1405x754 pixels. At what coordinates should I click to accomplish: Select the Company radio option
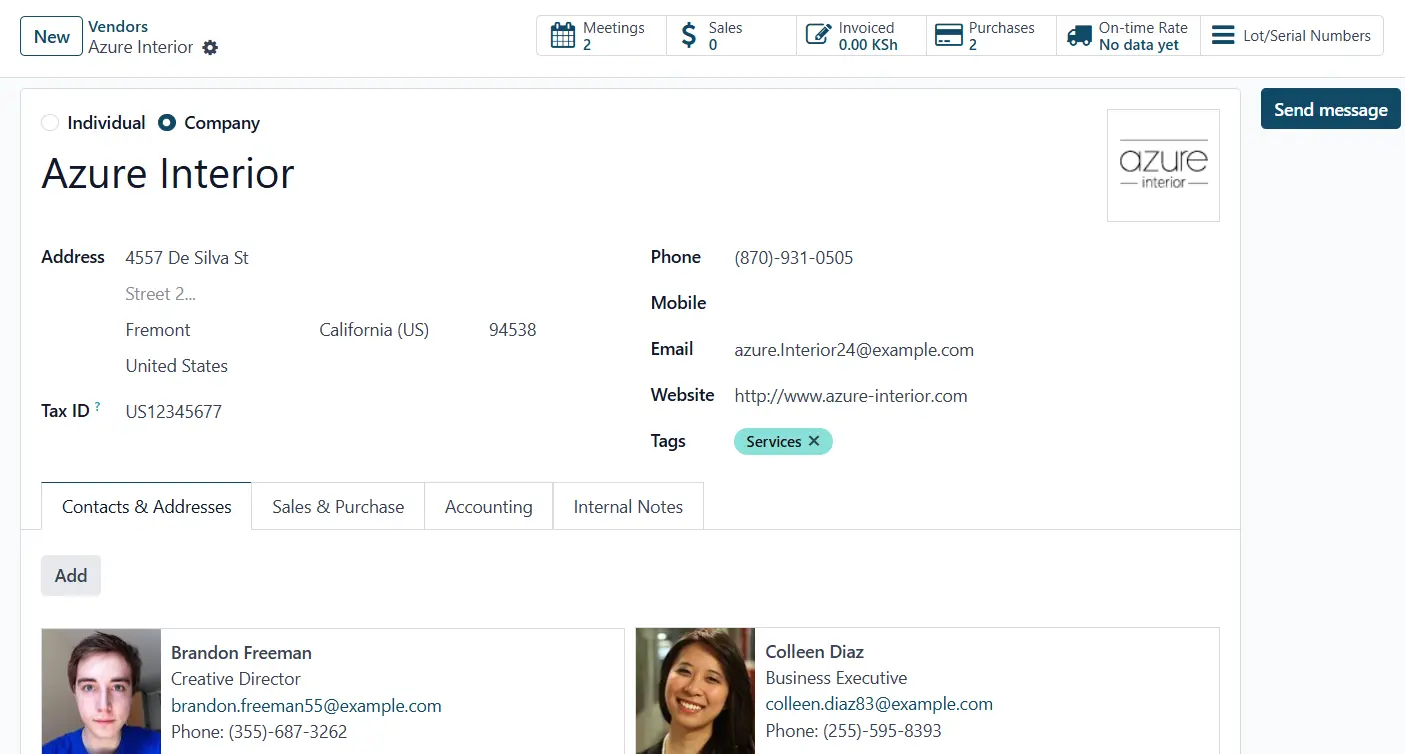tap(167, 123)
